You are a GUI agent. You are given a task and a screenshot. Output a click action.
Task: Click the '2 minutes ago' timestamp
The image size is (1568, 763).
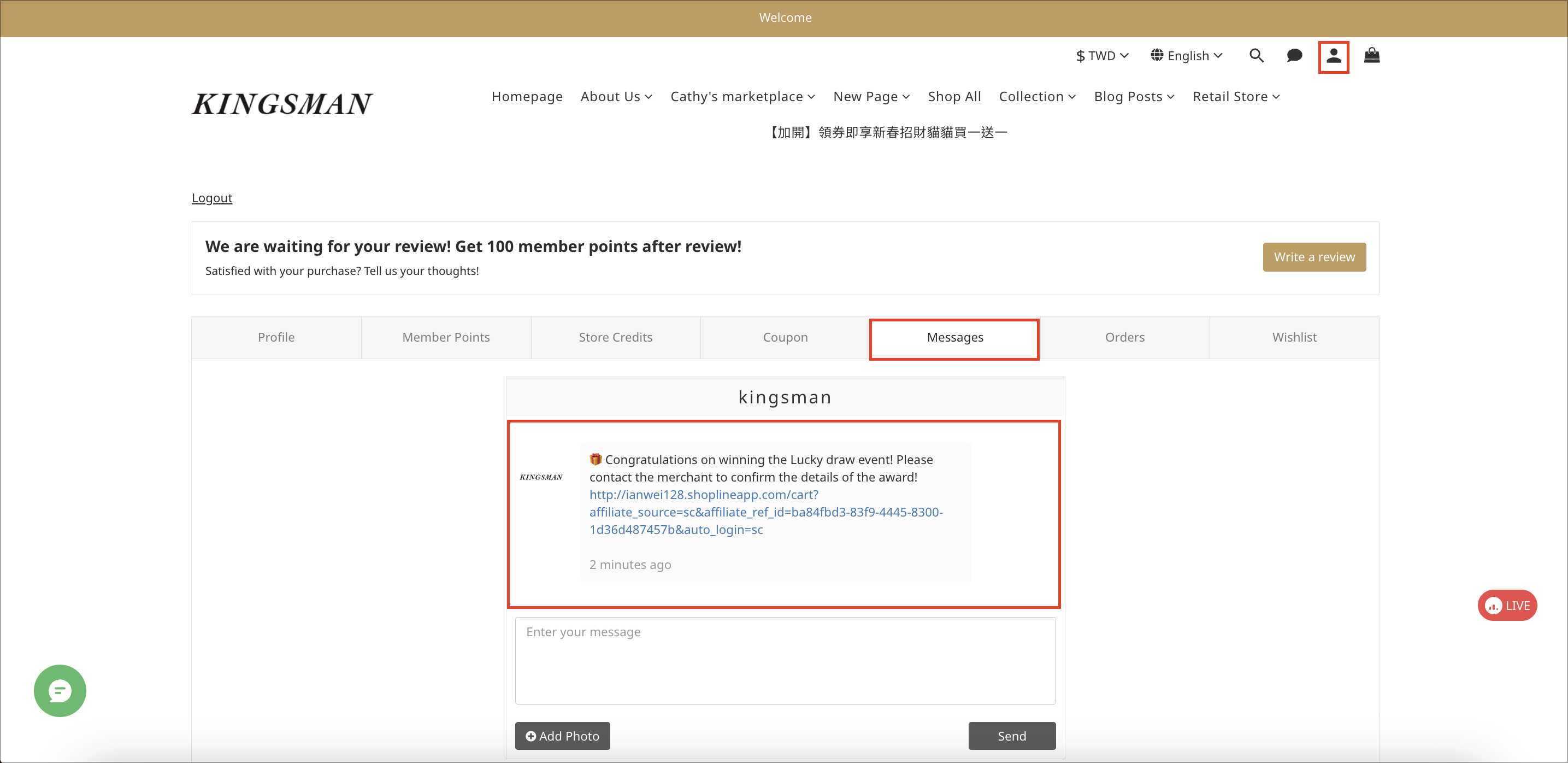point(630,565)
